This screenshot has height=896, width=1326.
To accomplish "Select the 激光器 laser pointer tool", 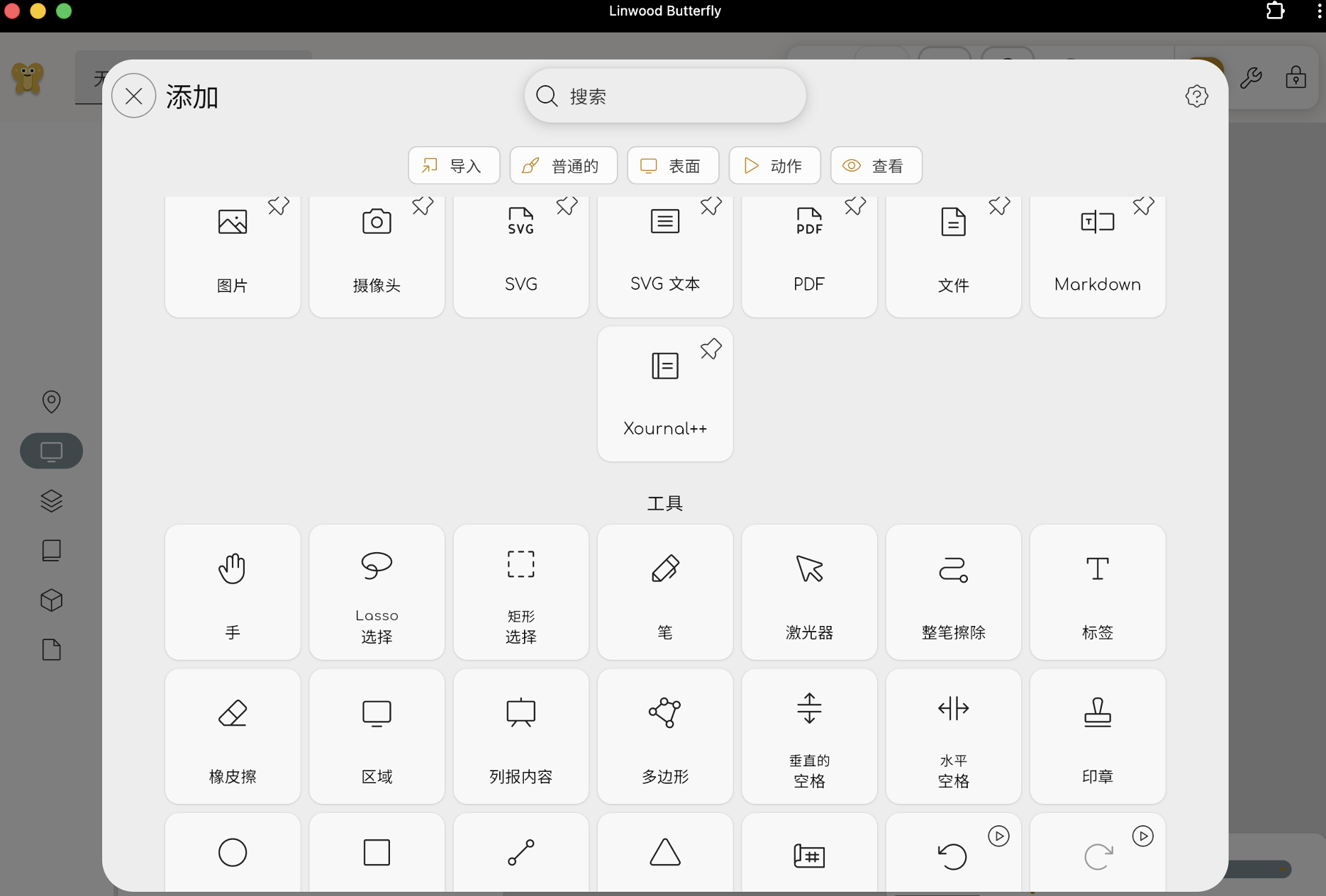I will click(808, 593).
